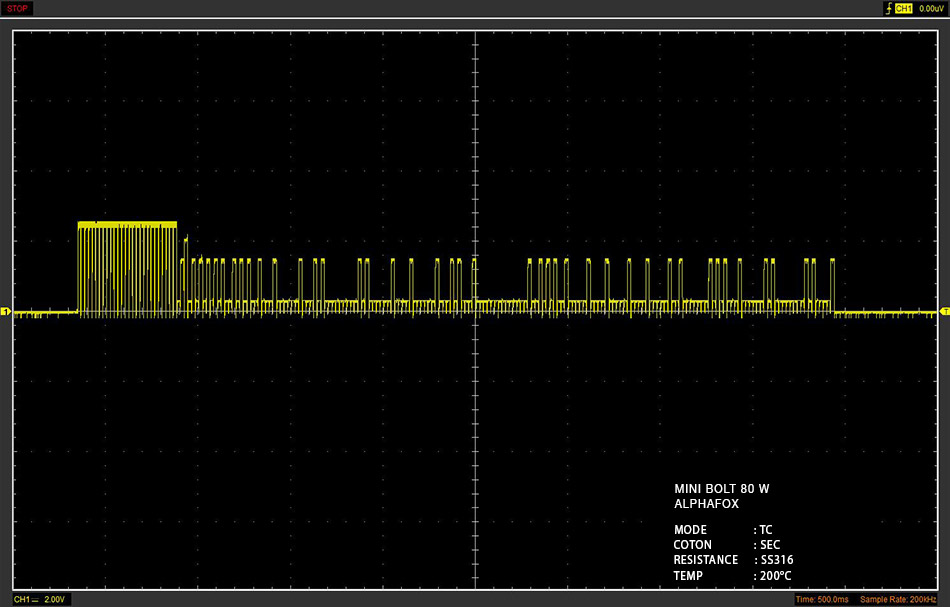Screen dimensions: 950x607
Task: Click the TEMP 200°C annotation line
Action: tap(732, 575)
